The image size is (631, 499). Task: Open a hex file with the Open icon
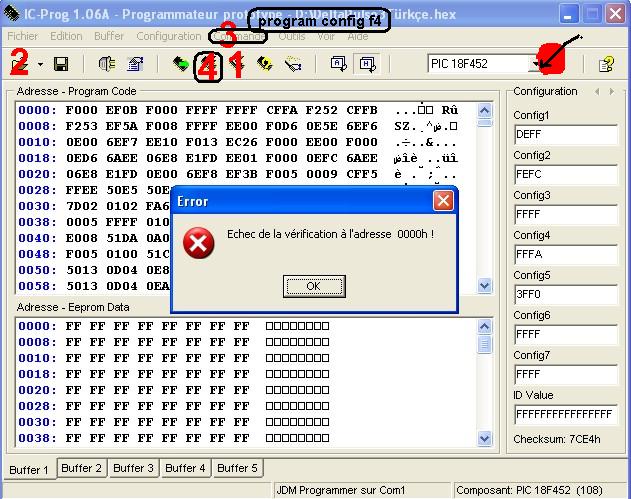[x=19, y=64]
